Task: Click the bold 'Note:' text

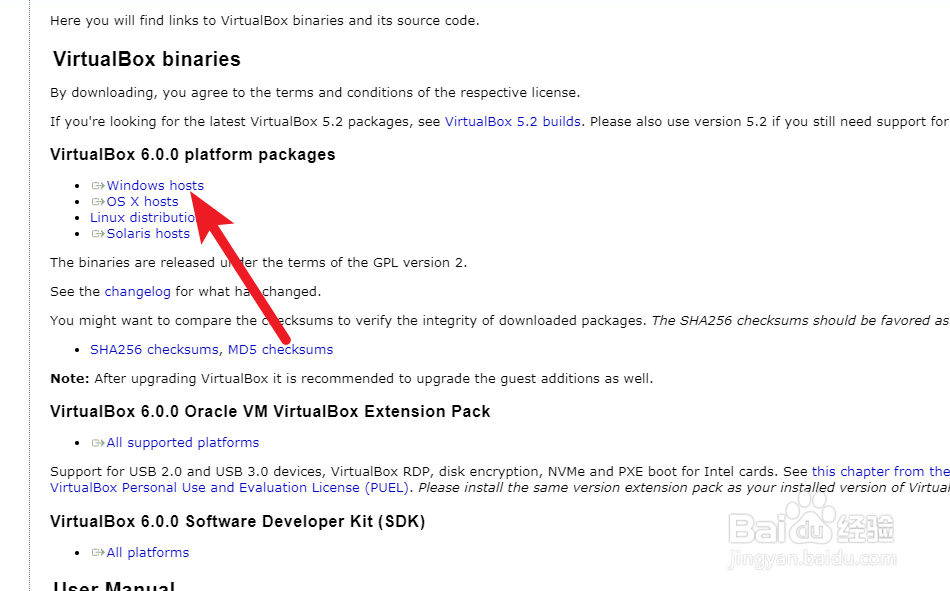Action: point(70,379)
